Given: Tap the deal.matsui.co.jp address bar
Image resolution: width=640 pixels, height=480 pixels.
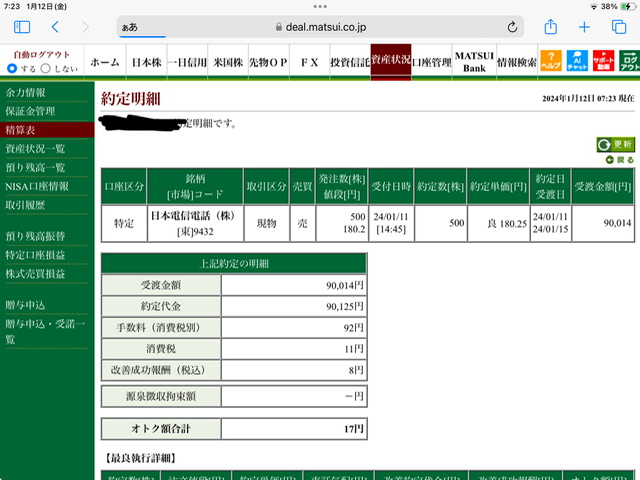Looking at the screenshot, I should [320, 27].
